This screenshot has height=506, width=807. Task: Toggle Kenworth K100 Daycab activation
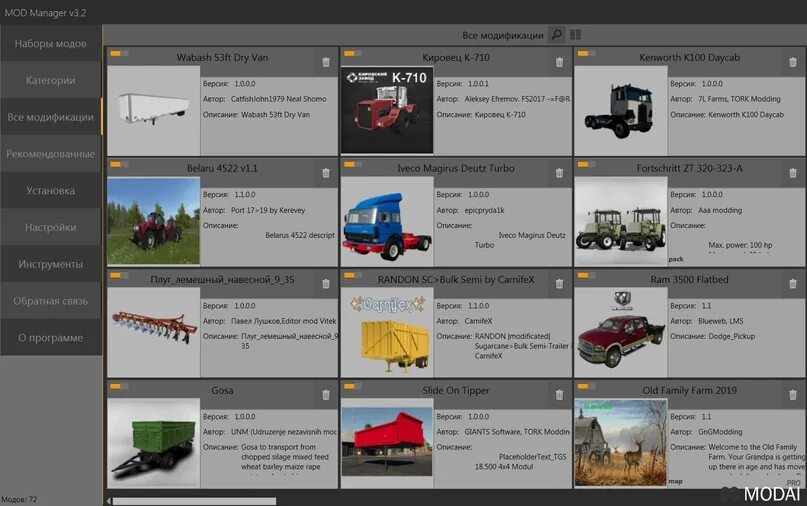coord(586,53)
